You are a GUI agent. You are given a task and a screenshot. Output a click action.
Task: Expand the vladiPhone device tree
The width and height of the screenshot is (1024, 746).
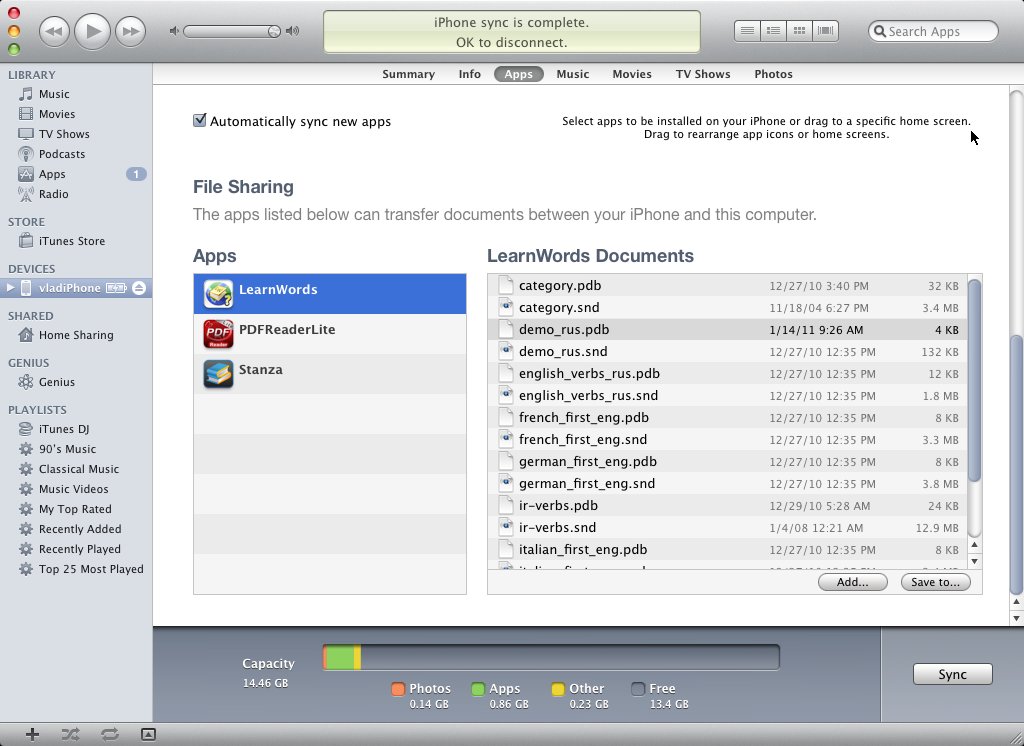[11, 288]
